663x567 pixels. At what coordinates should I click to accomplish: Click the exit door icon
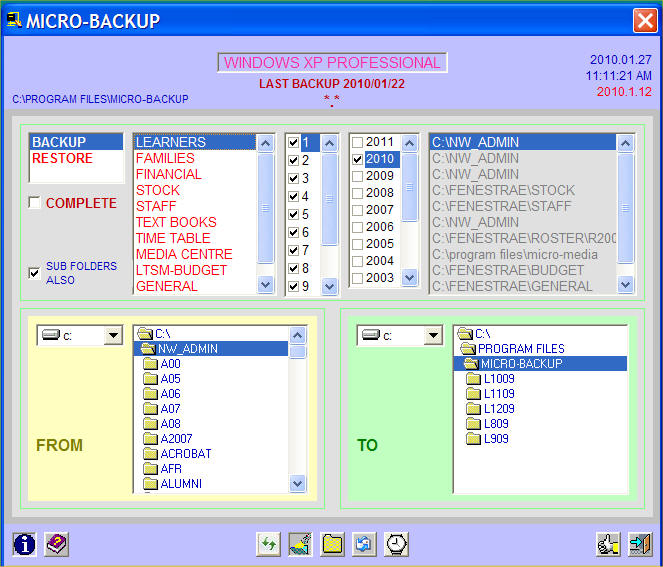[x=640, y=544]
